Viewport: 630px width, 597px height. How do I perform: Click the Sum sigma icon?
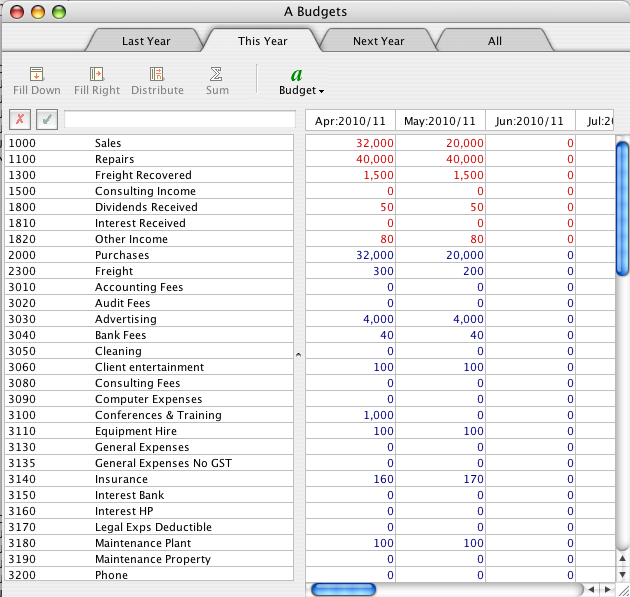point(216,74)
